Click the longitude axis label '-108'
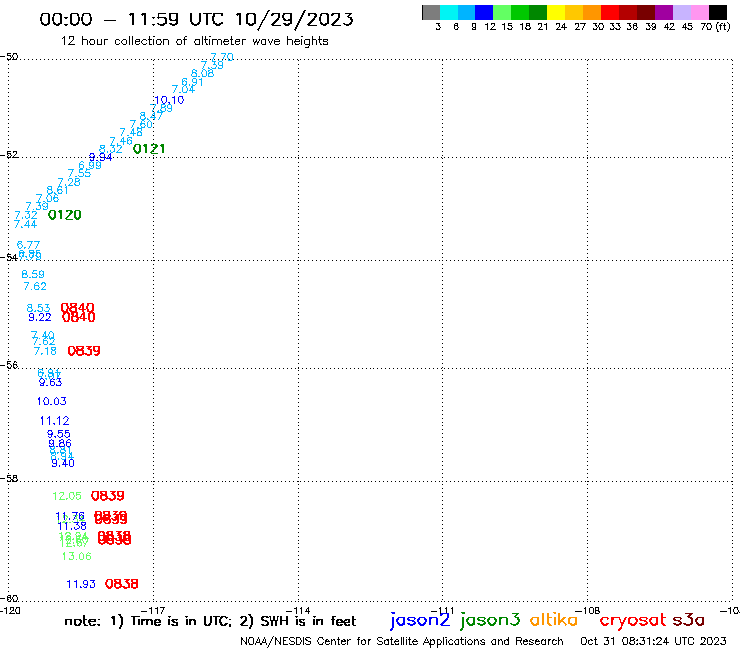Viewport: 740px width, 650px height. pos(588,610)
